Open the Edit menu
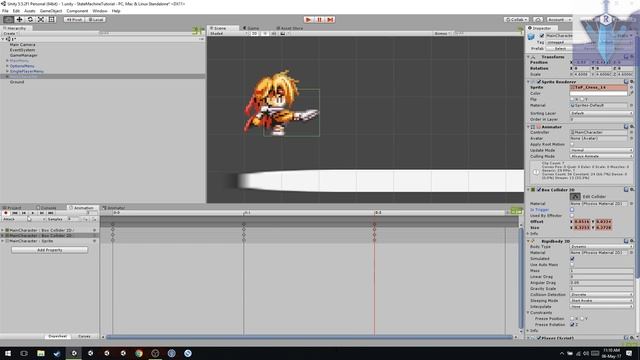 pos(16,11)
